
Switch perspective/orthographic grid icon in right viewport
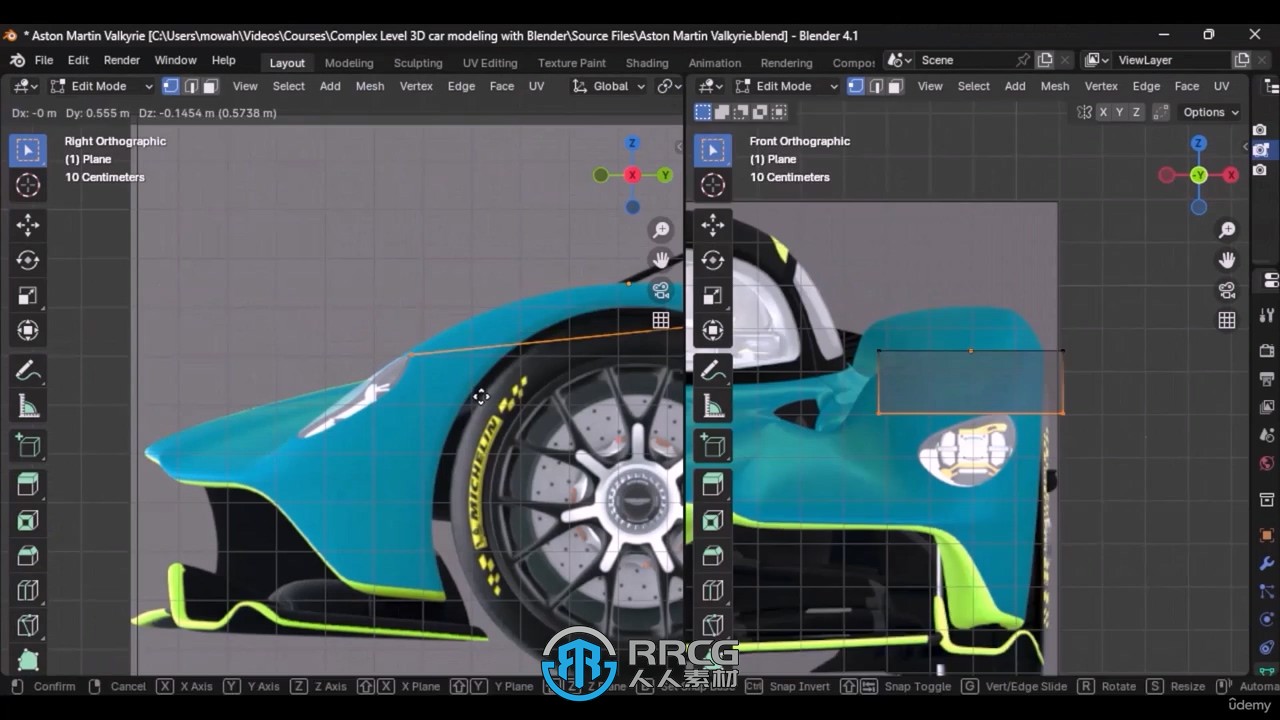pos(1227,320)
